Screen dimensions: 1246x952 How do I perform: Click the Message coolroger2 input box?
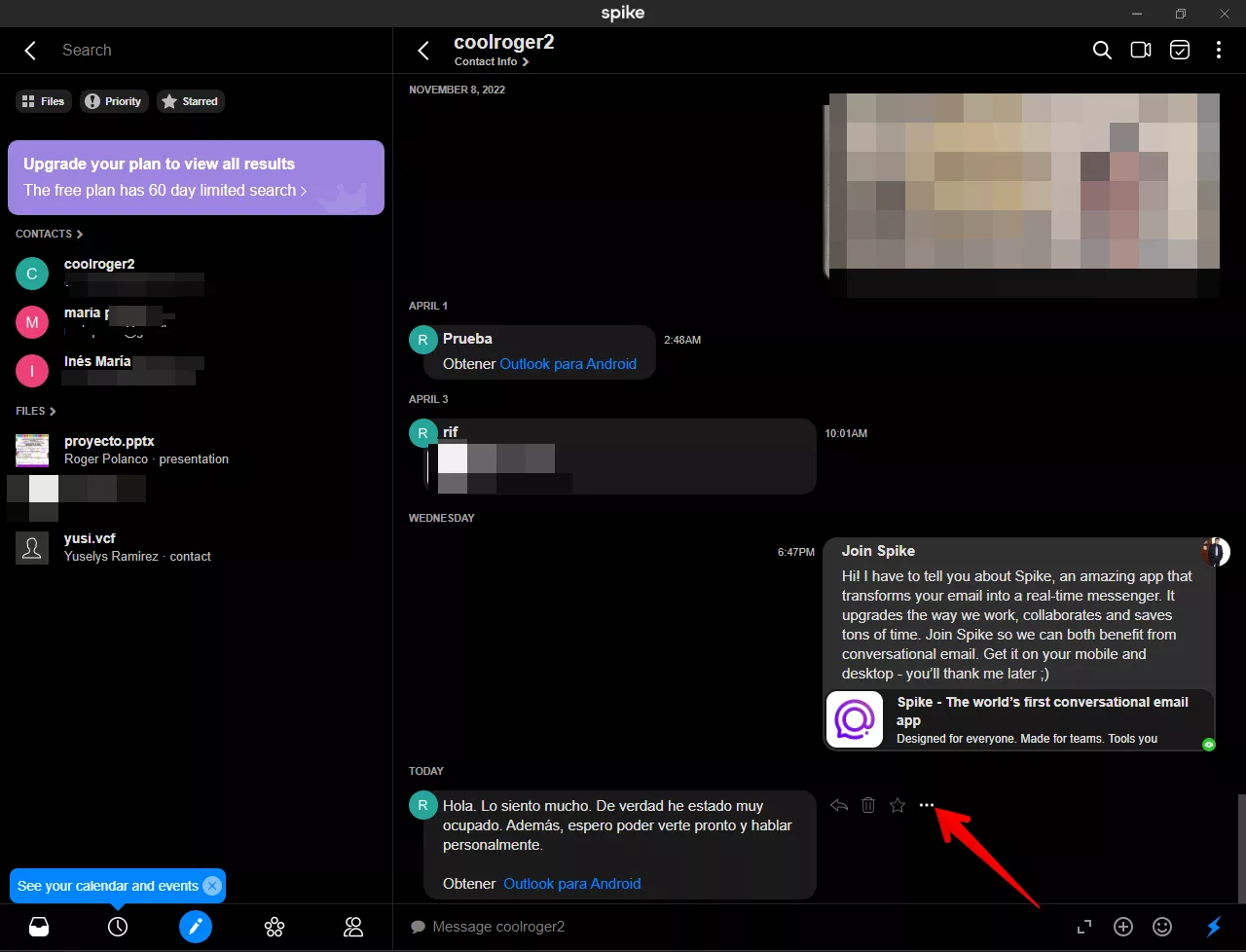(740, 927)
